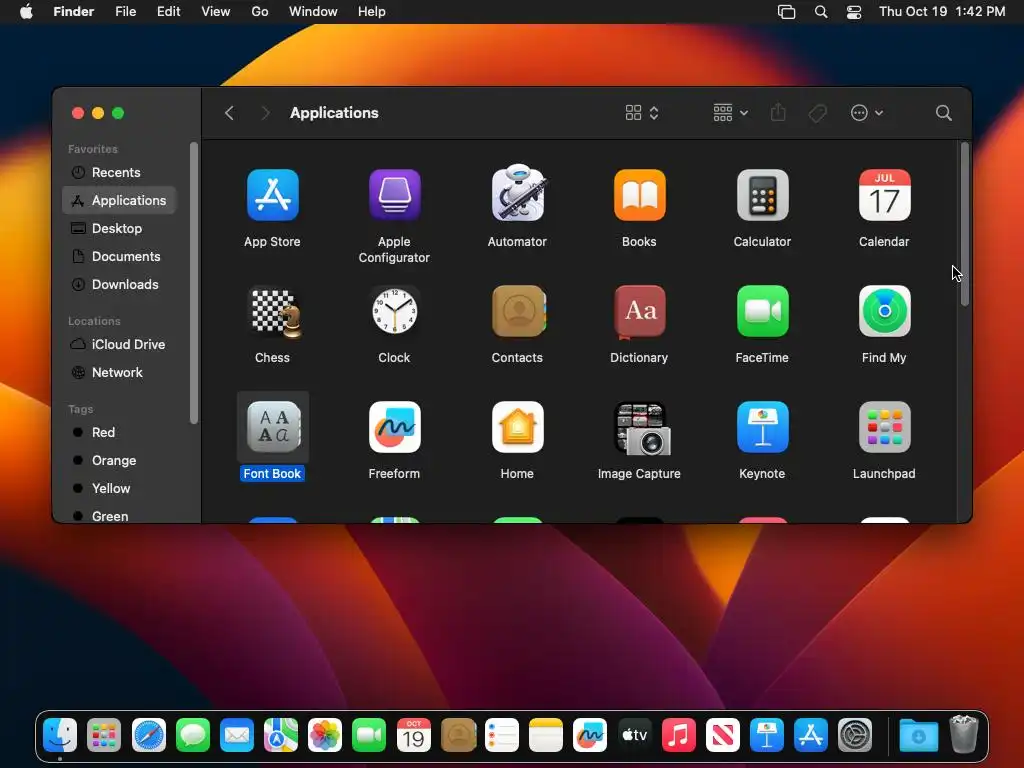
Task: Open the Action ellipsis menu dropdown
Action: click(x=867, y=113)
